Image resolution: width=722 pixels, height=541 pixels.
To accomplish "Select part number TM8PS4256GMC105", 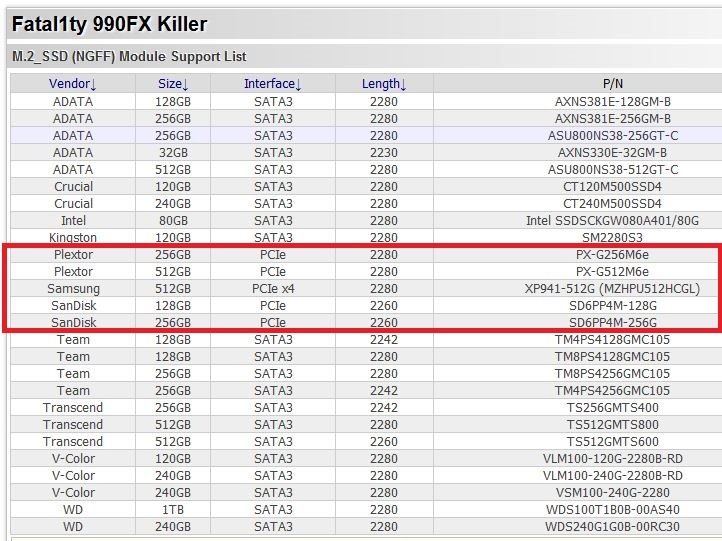I will pyautogui.click(x=612, y=374).
